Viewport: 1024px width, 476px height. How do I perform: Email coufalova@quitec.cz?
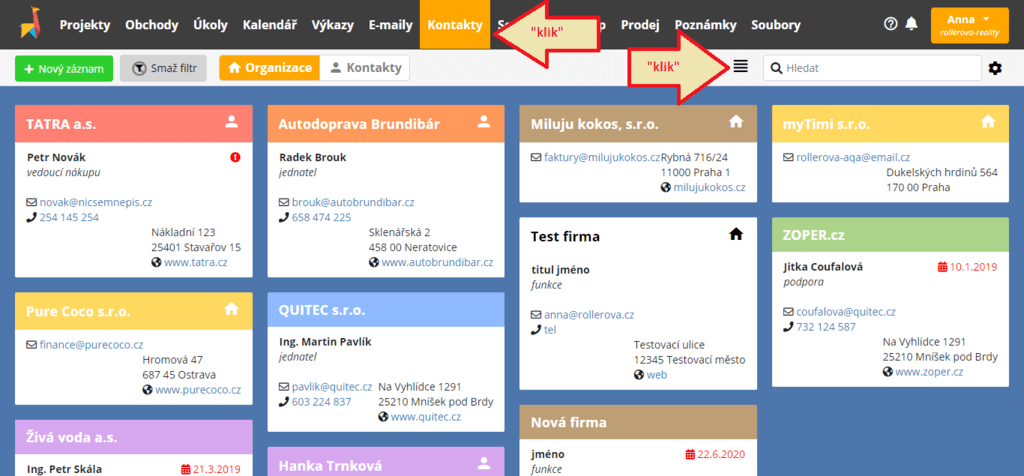click(846, 312)
